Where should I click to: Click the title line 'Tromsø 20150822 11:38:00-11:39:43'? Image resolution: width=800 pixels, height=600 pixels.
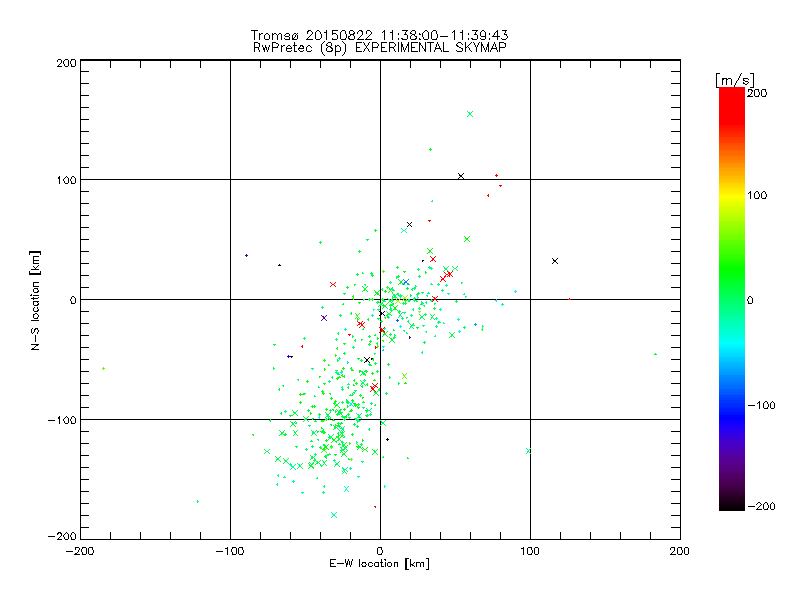(379, 35)
